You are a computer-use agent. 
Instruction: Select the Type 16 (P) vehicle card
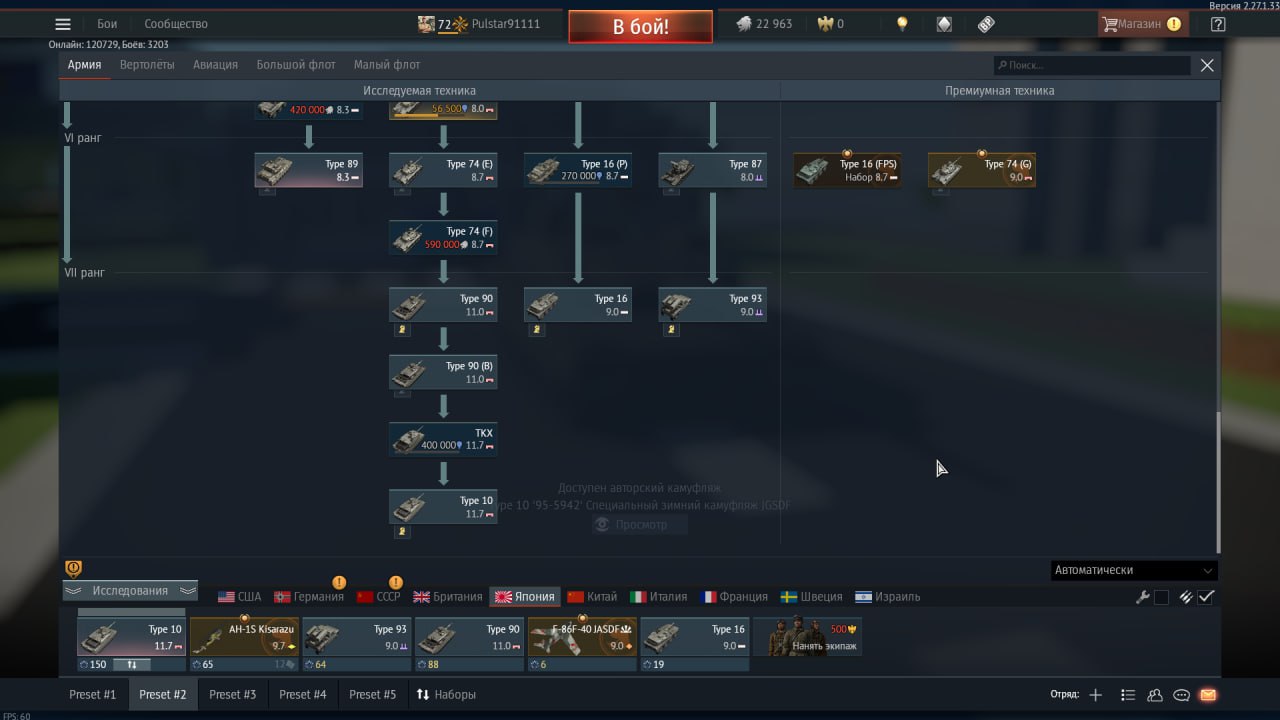coord(578,170)
